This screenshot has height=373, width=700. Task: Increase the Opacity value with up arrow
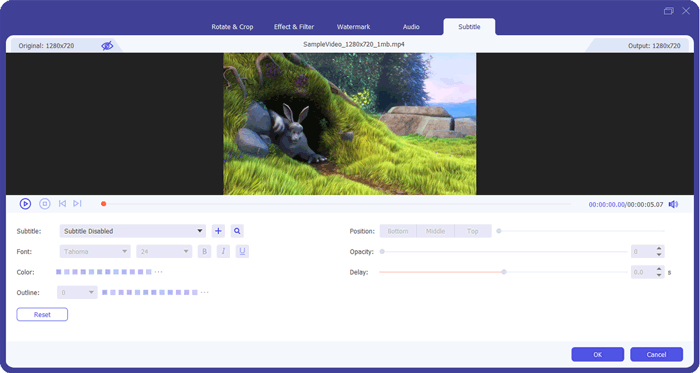click(659, 249)
